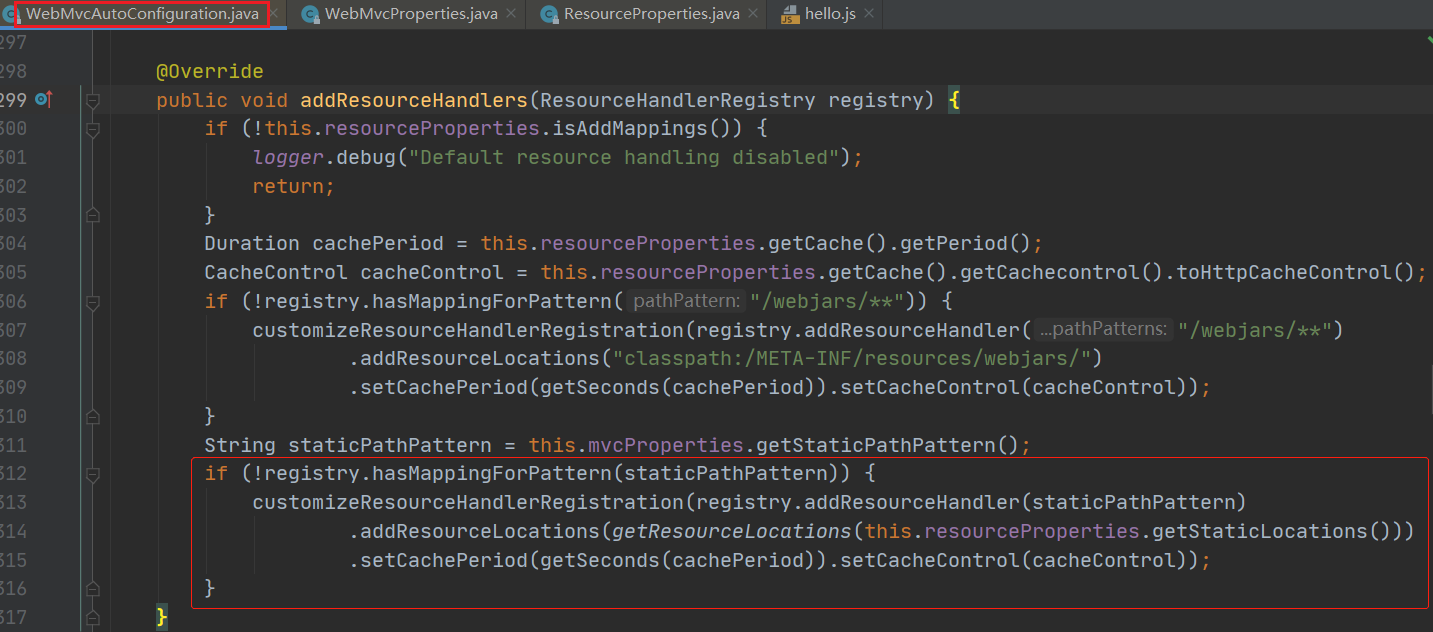Click "/webjars/**" in hasMappingForPattern call
The width and height of the screenshot is (1433, 632).
tap(828, 300)
